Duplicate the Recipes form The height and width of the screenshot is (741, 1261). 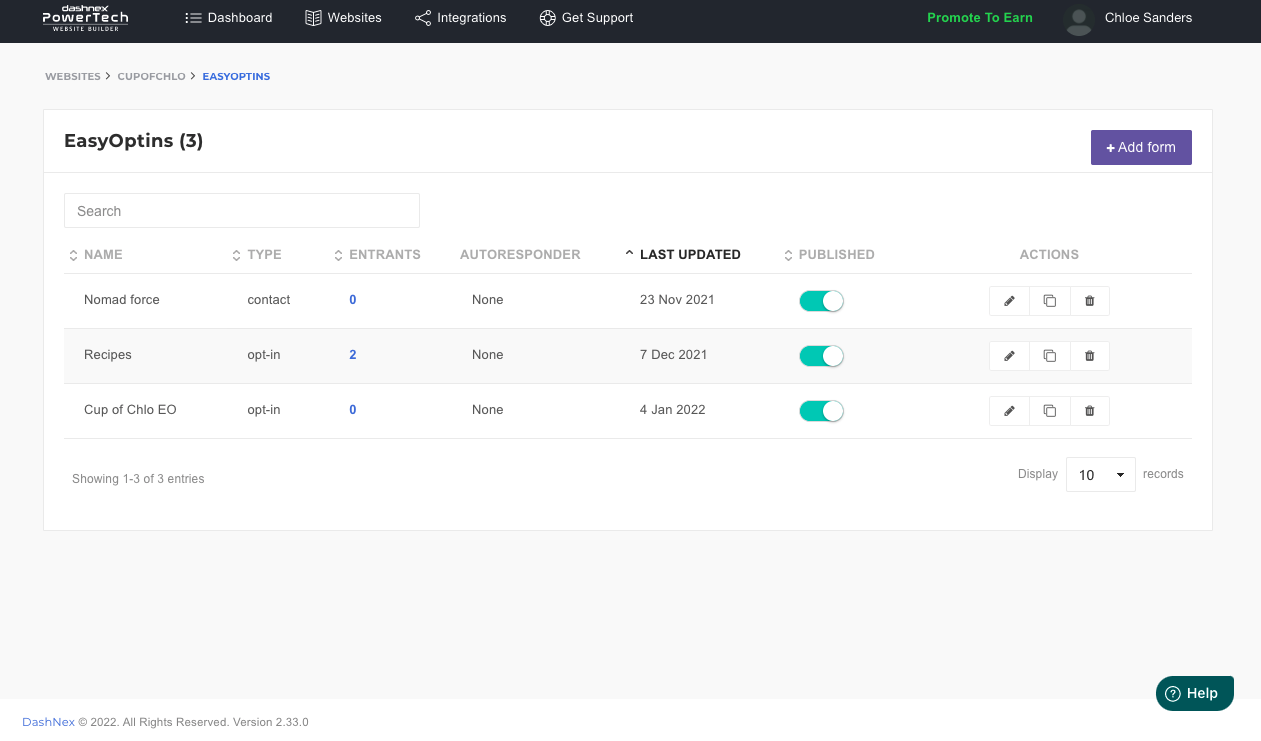point(1049,356)
